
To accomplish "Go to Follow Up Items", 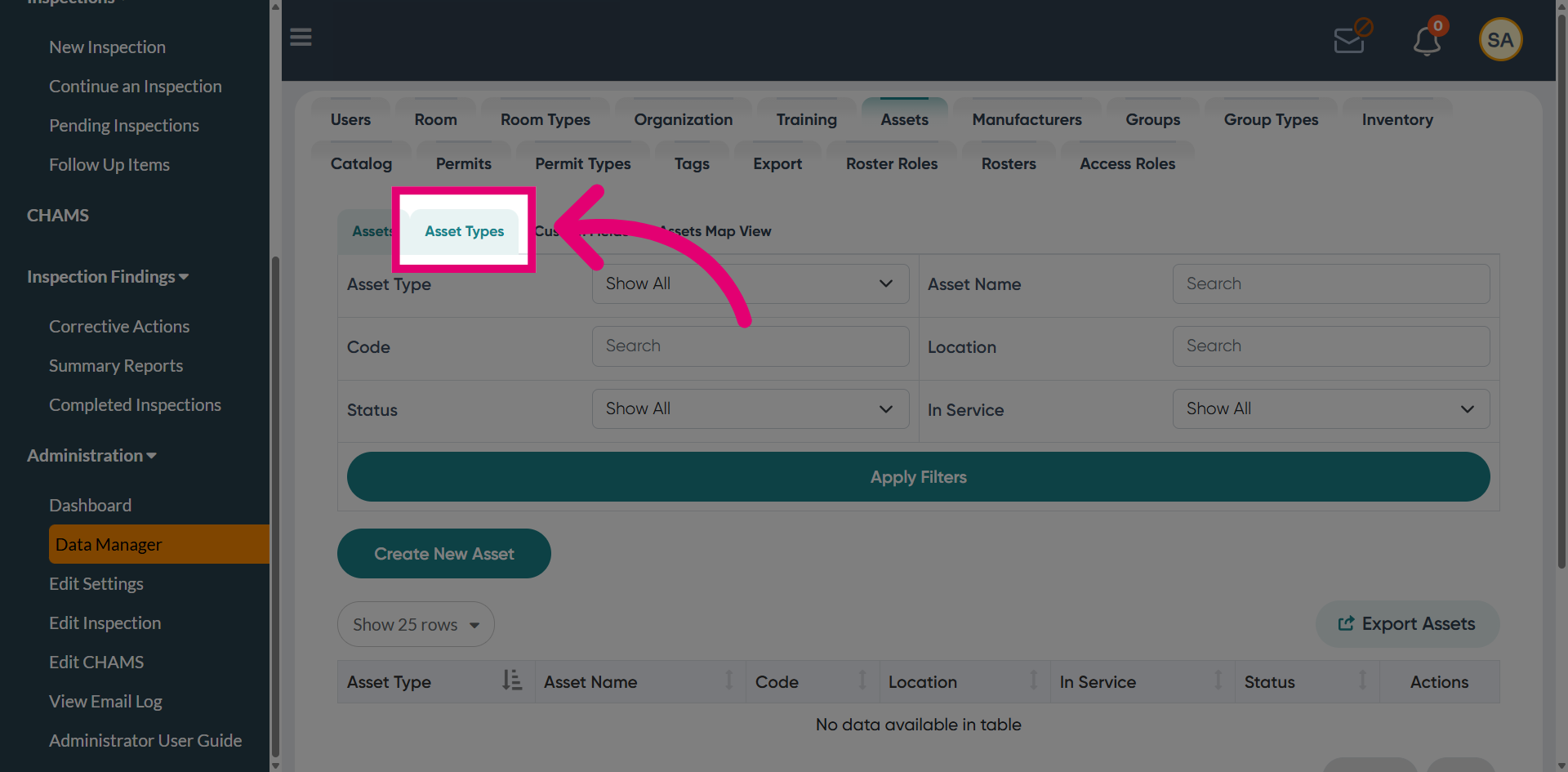I will (x=109, y=165).
